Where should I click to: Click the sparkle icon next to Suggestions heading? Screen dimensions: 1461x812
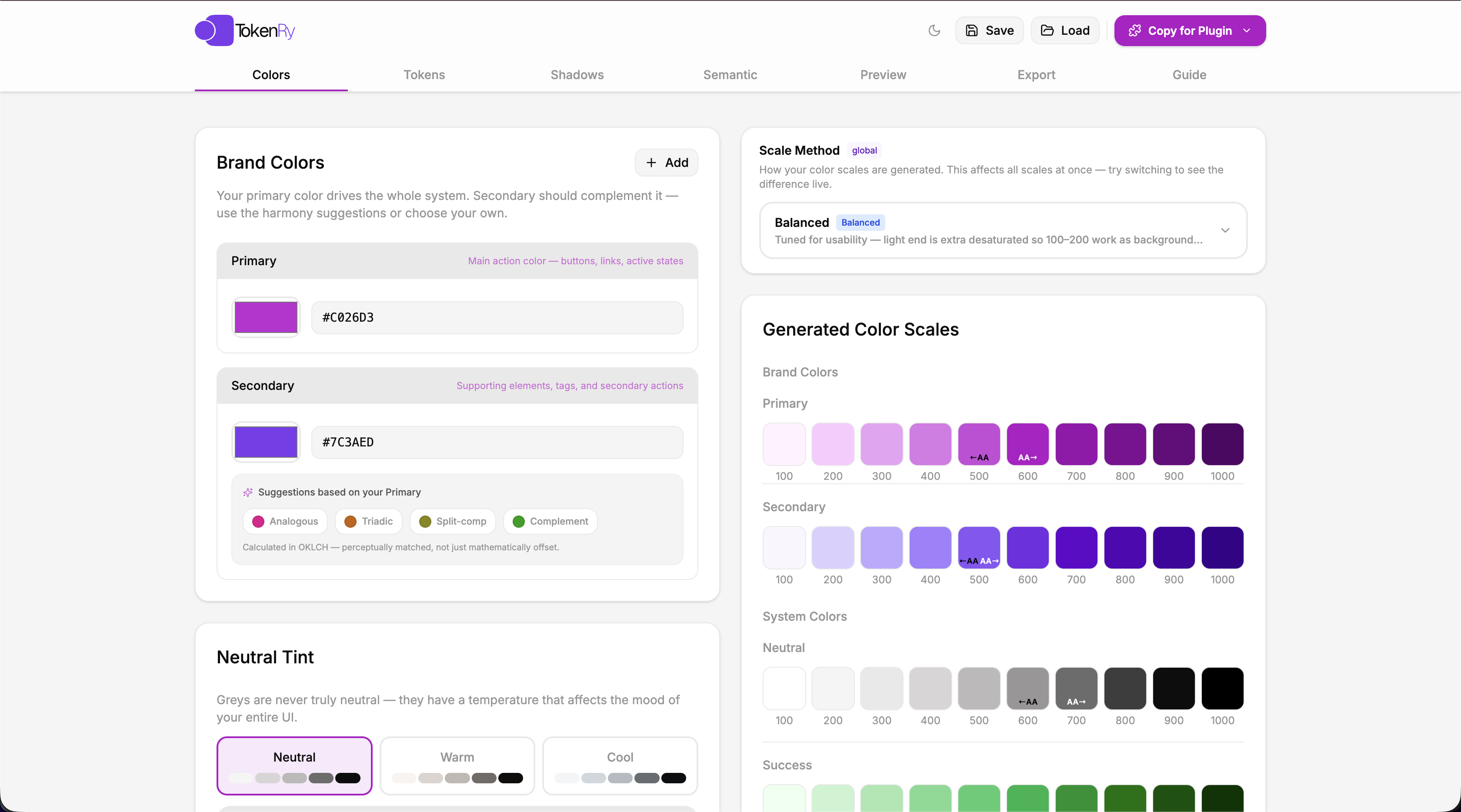[x=247, y=492]
